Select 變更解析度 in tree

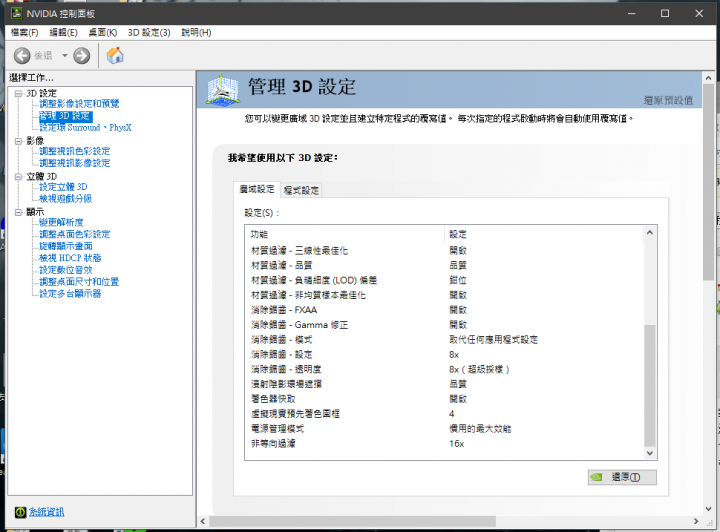pos(61,223)
